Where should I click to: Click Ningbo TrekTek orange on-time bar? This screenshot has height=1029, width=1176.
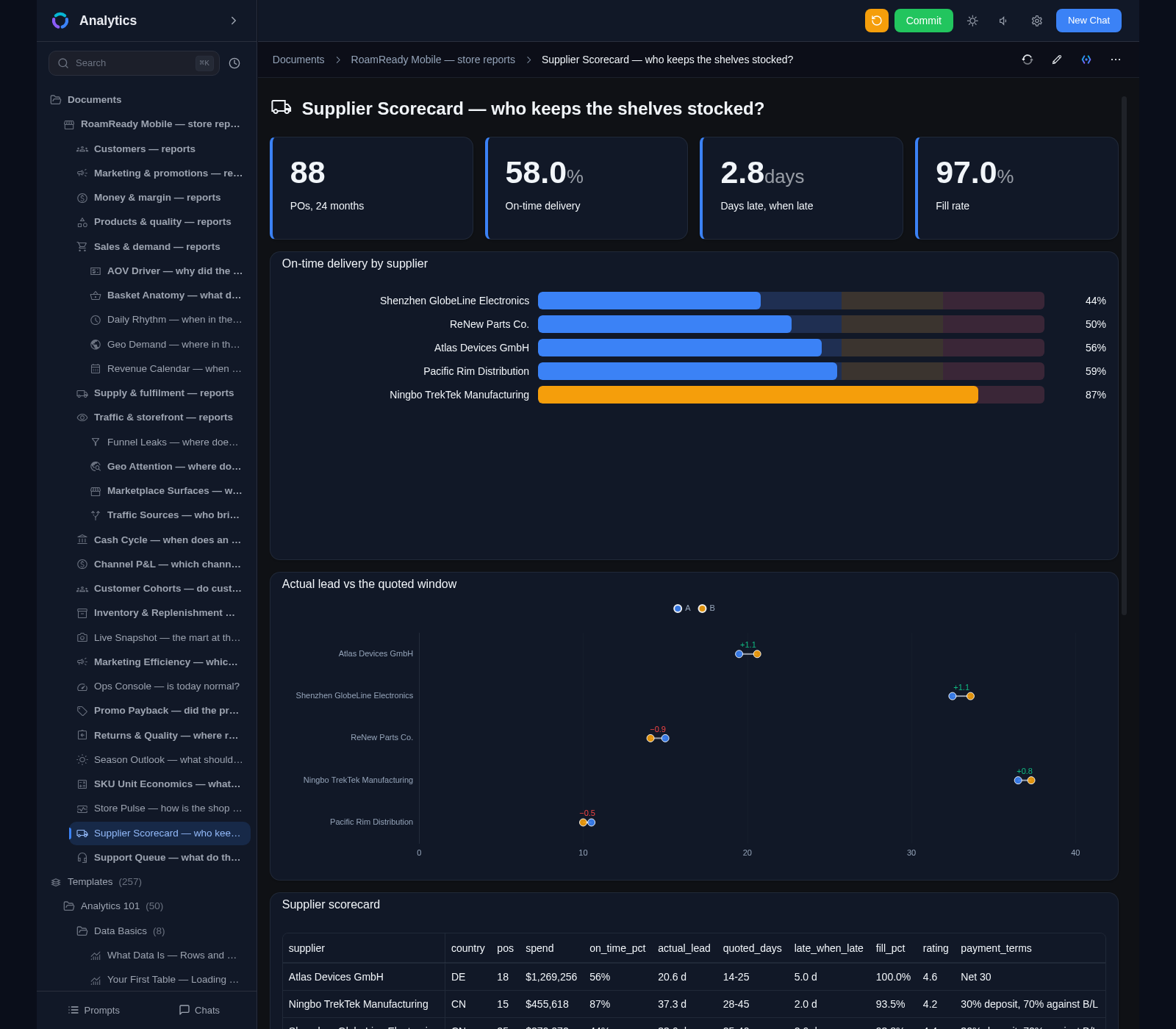758,395
